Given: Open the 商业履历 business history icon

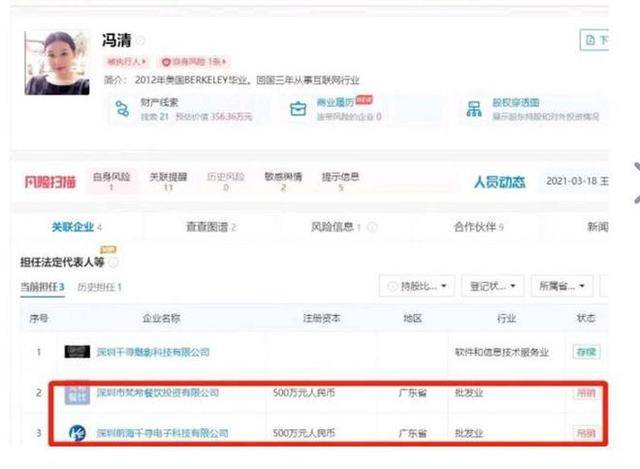Looking at the screenshot, I should [297, 109].
